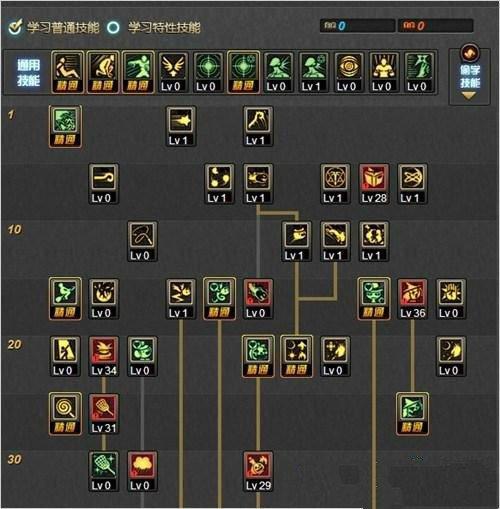This screenshot has width=500, height=509.
Task: Select the jack-o-lantern skill at Lv 29
Action: pos(258,472)
